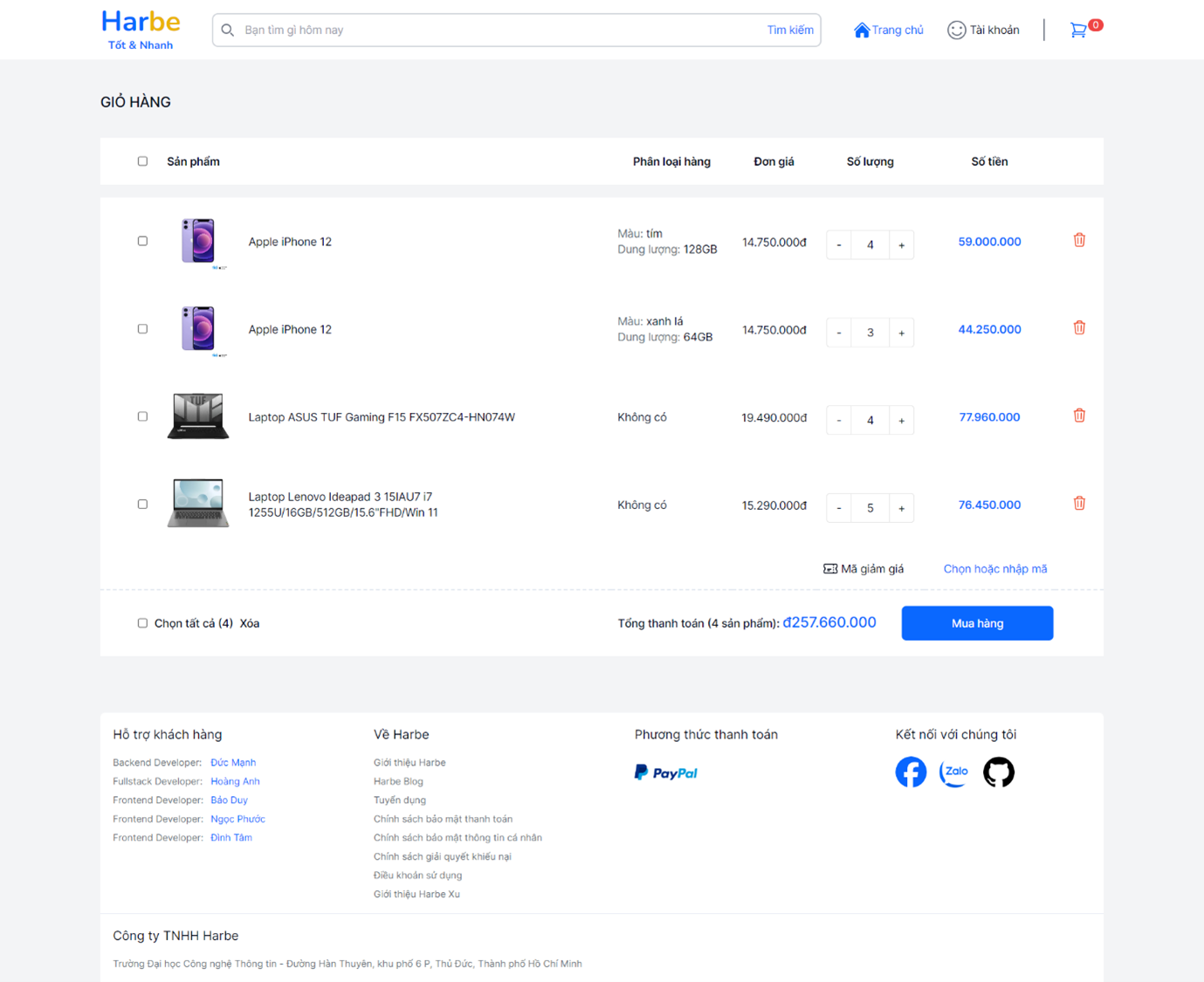Click Laptop Lenovo Ideapad 3 product name
1204x982 pixels.
[x=343, y=505]
